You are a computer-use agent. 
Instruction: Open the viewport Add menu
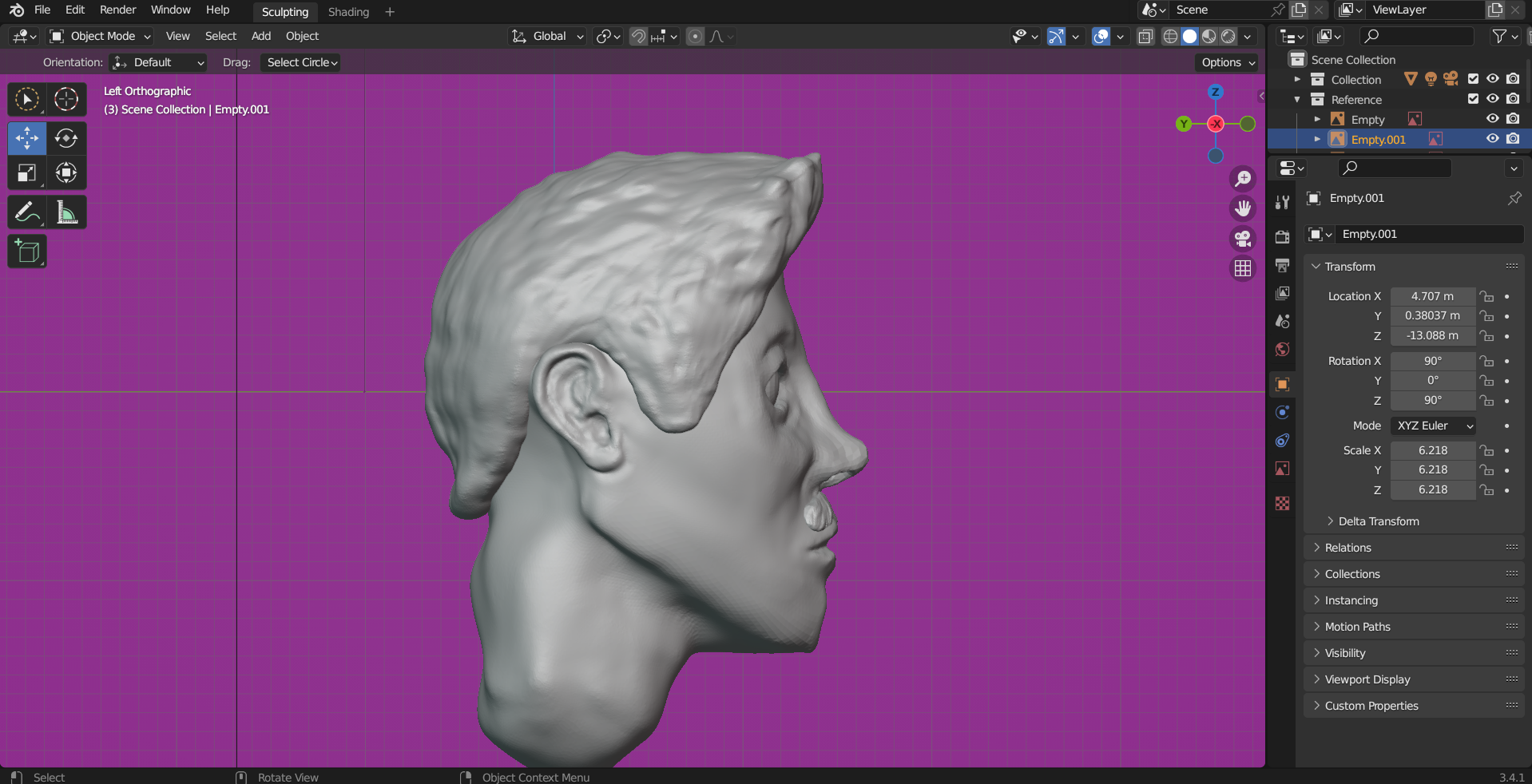261,36
